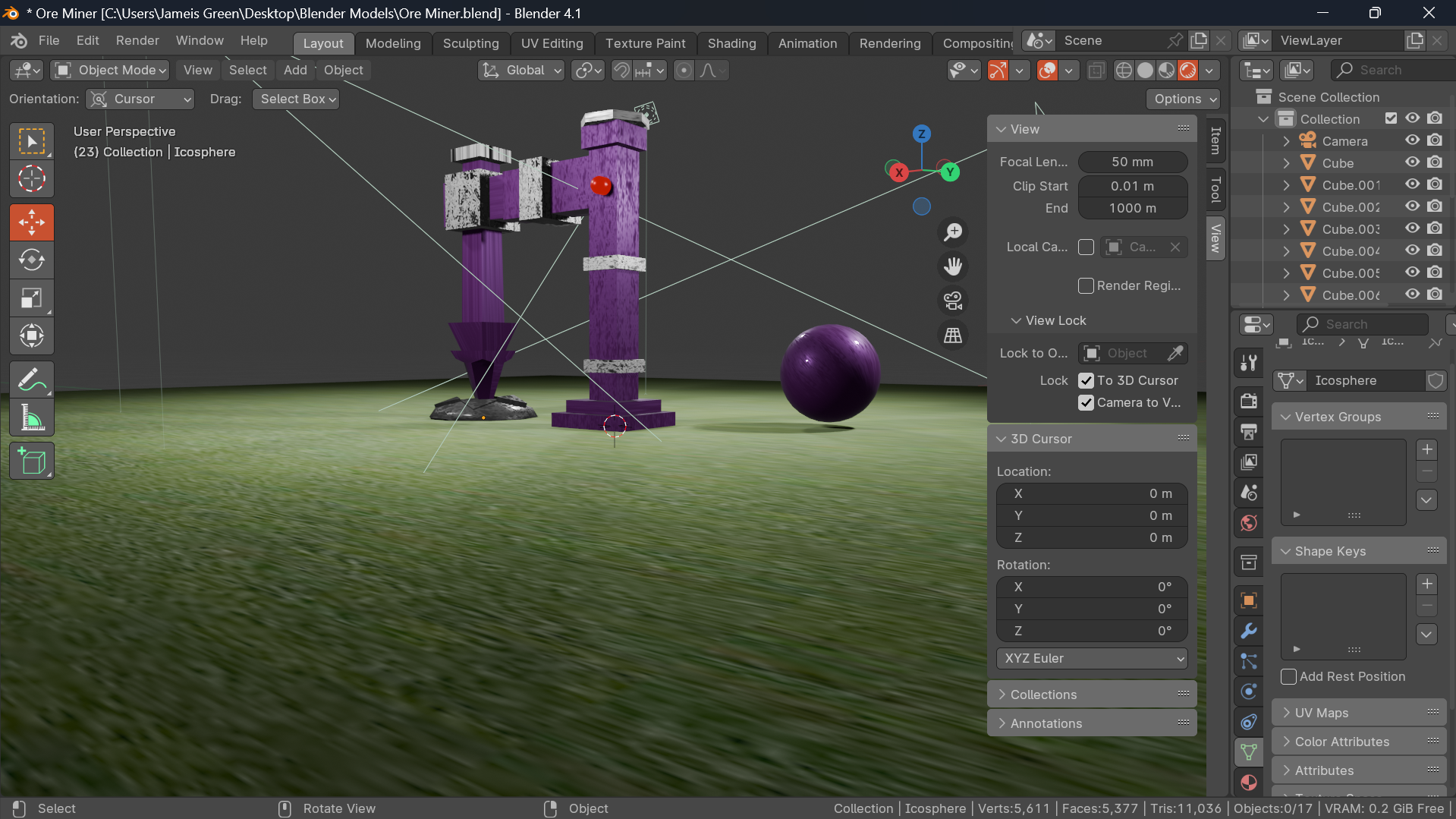1456x819 pixels.
Task: Select the Cursor tool in toolbar
Action: click(x=32, y=179)
